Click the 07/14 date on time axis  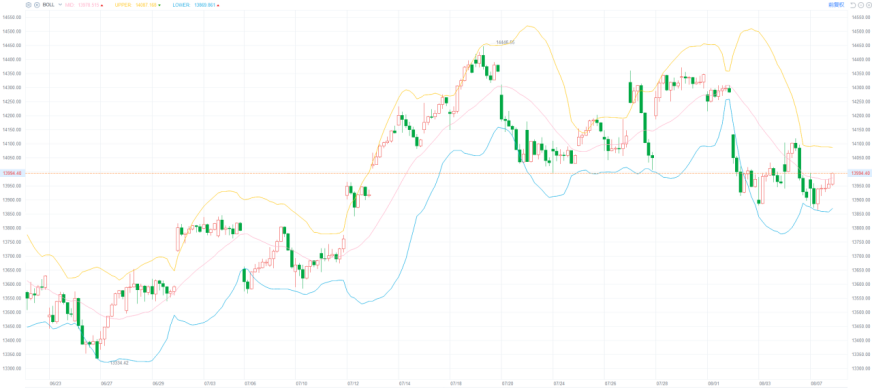(x=405, y=384)
